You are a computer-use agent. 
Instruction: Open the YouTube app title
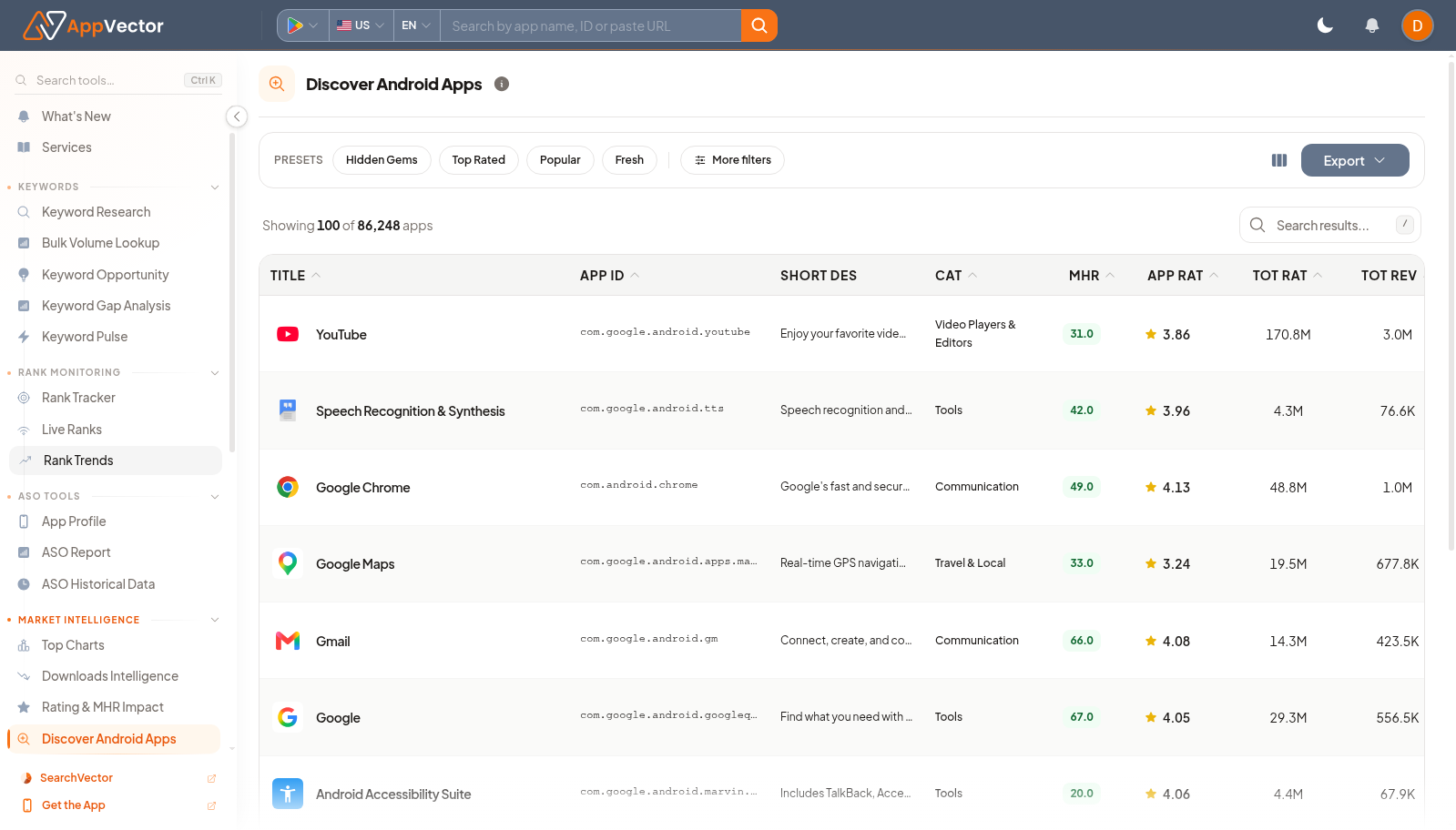point(341,335)
